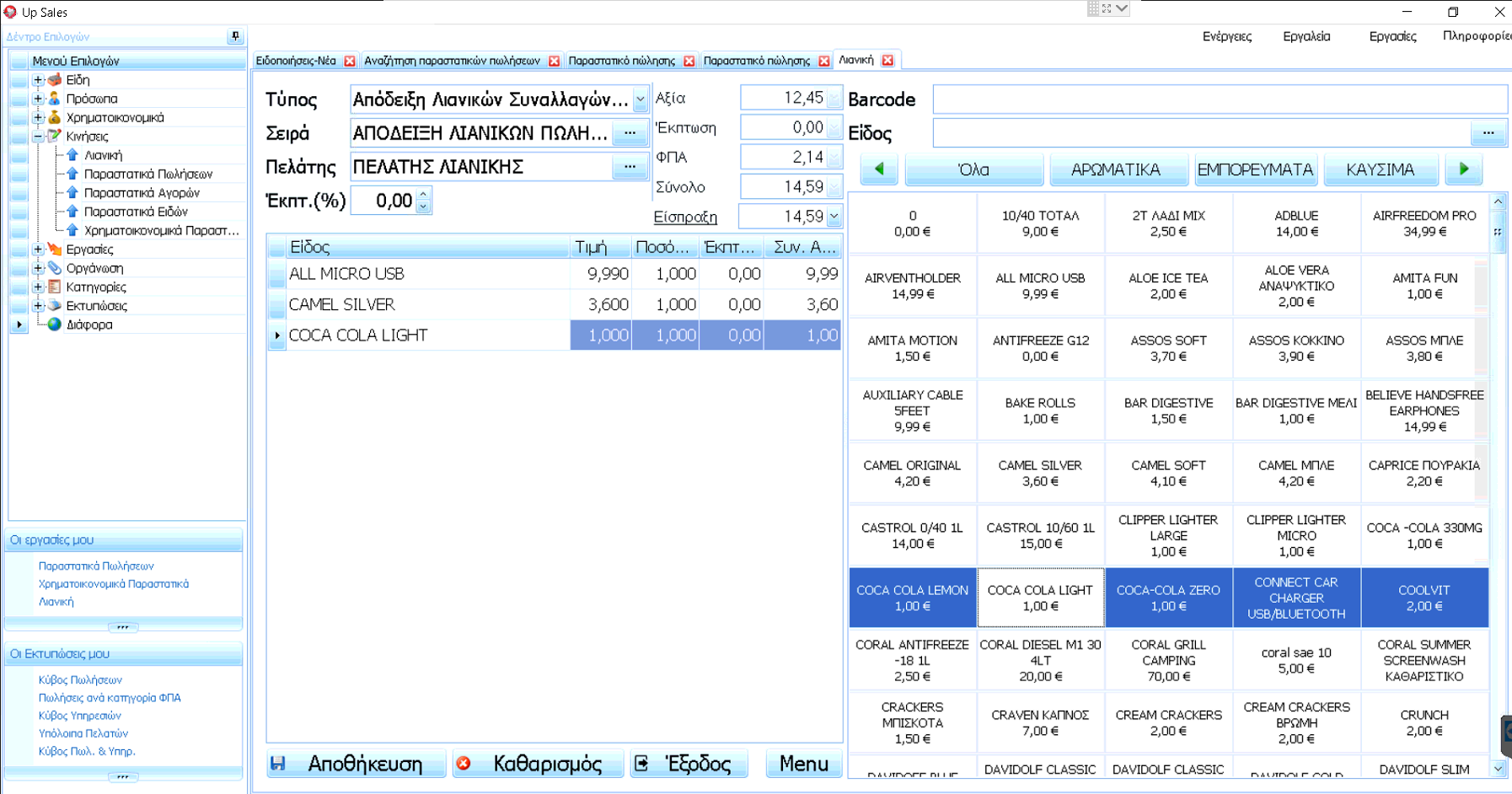Image resolution: width=1512 pixels, height=794 pixels.
Task: Click the left green arrow for categories
Action: 879,169
